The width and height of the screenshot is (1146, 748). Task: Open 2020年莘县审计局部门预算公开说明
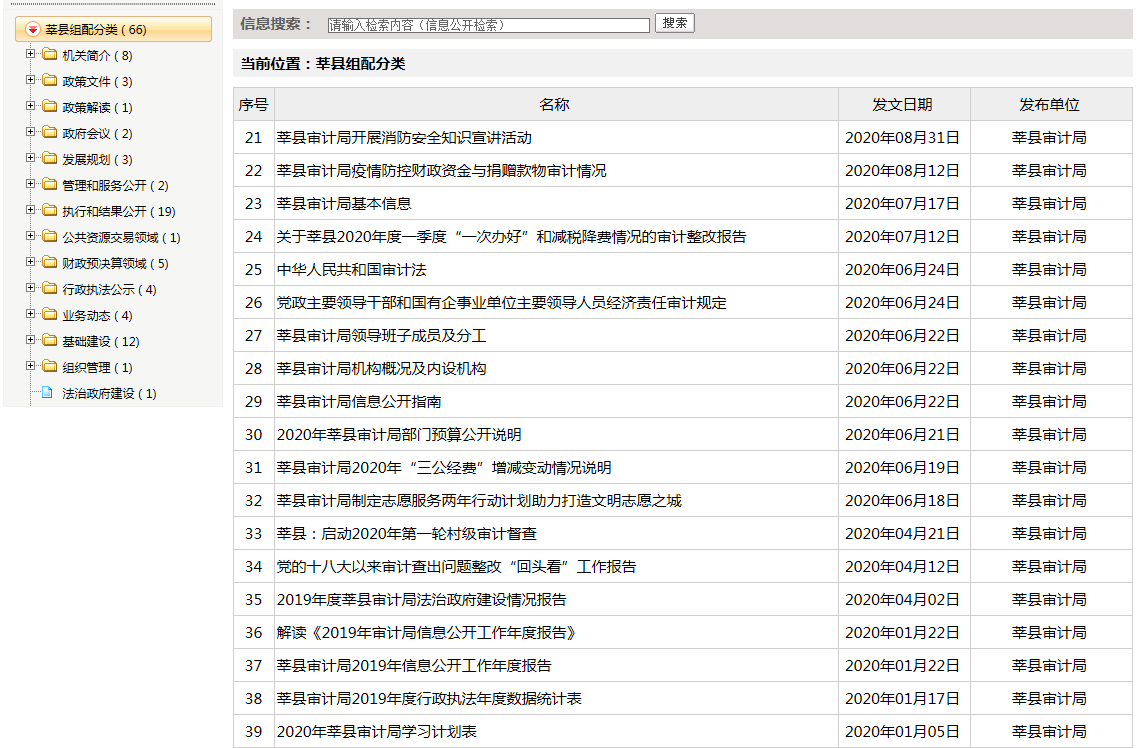[x=399, y=434]
